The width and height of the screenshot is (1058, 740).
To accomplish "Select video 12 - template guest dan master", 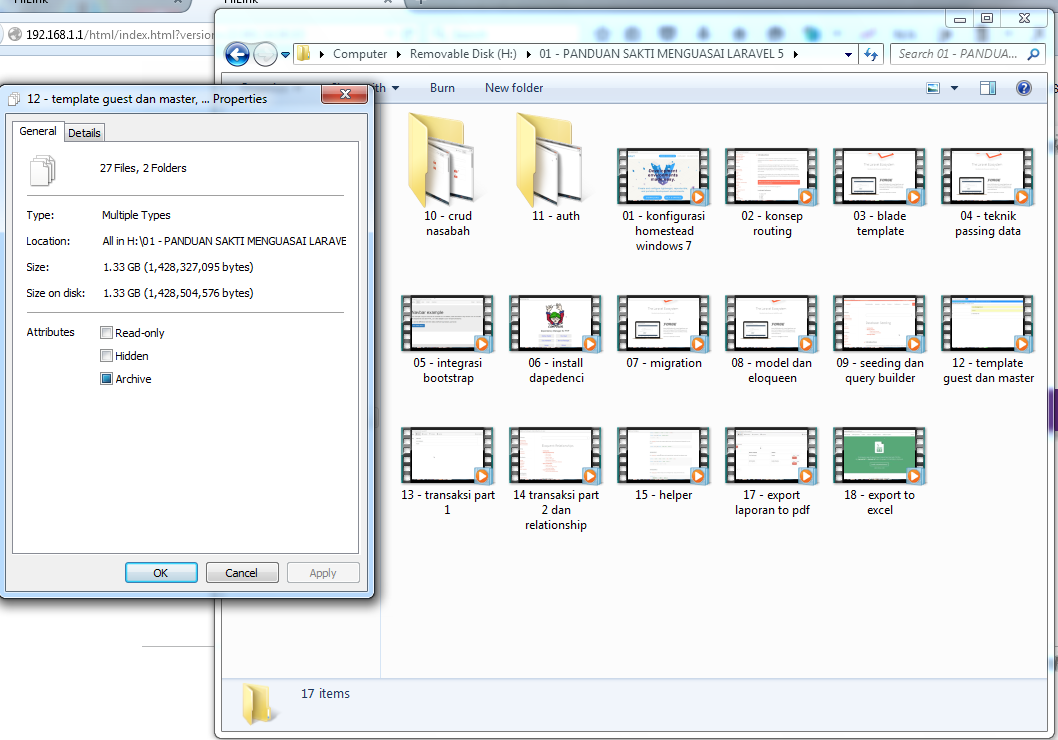I will tap(987, 340).
